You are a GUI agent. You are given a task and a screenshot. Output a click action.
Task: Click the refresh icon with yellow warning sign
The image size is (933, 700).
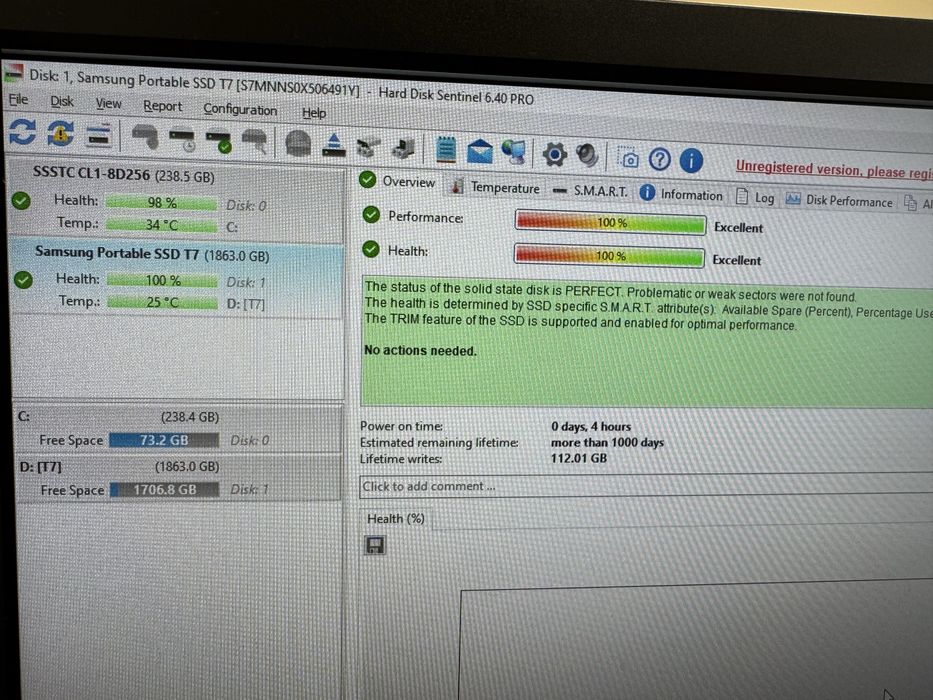[60, 133]
